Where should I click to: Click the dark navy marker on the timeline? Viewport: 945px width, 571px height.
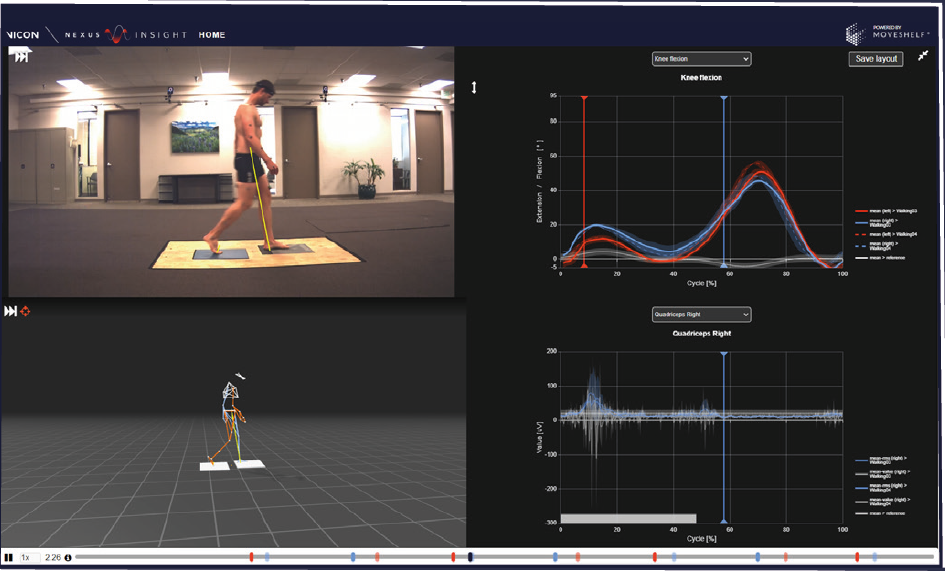(x=470, y=556)
